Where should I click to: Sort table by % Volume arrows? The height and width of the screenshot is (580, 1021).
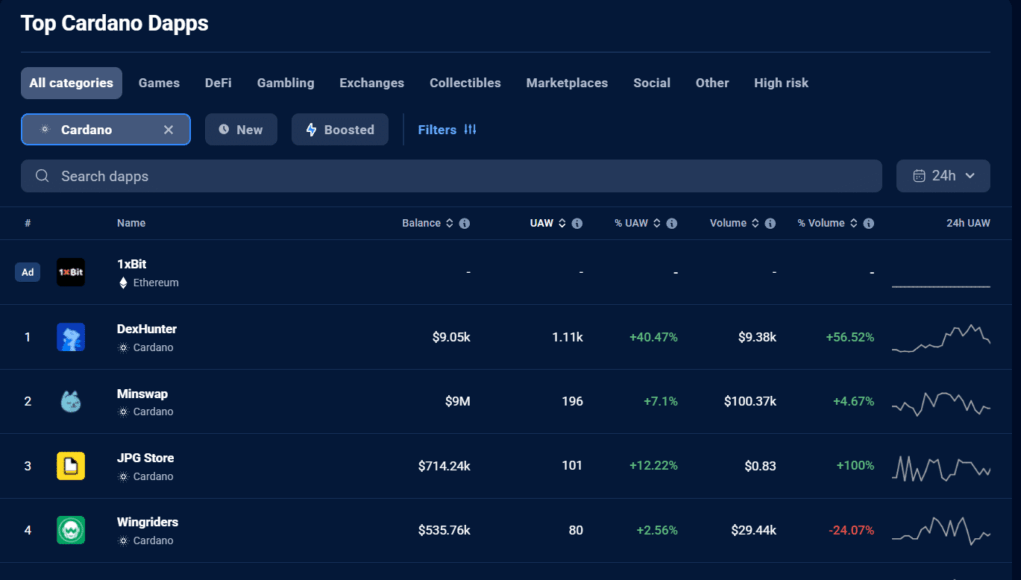pyautogui.click(x=854, y=223)
